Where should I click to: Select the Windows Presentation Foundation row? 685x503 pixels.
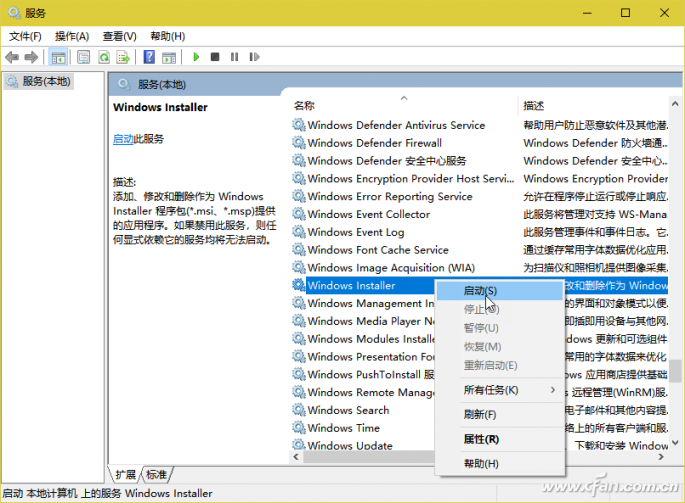tap(363, 357)
